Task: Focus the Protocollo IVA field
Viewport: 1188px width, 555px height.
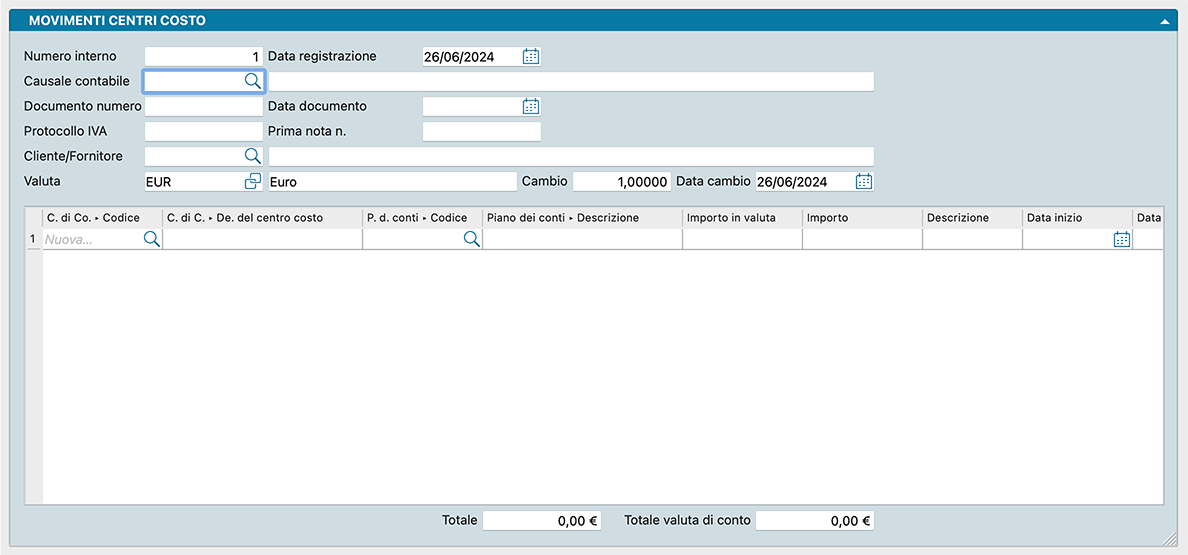Action: pos(203,131)
